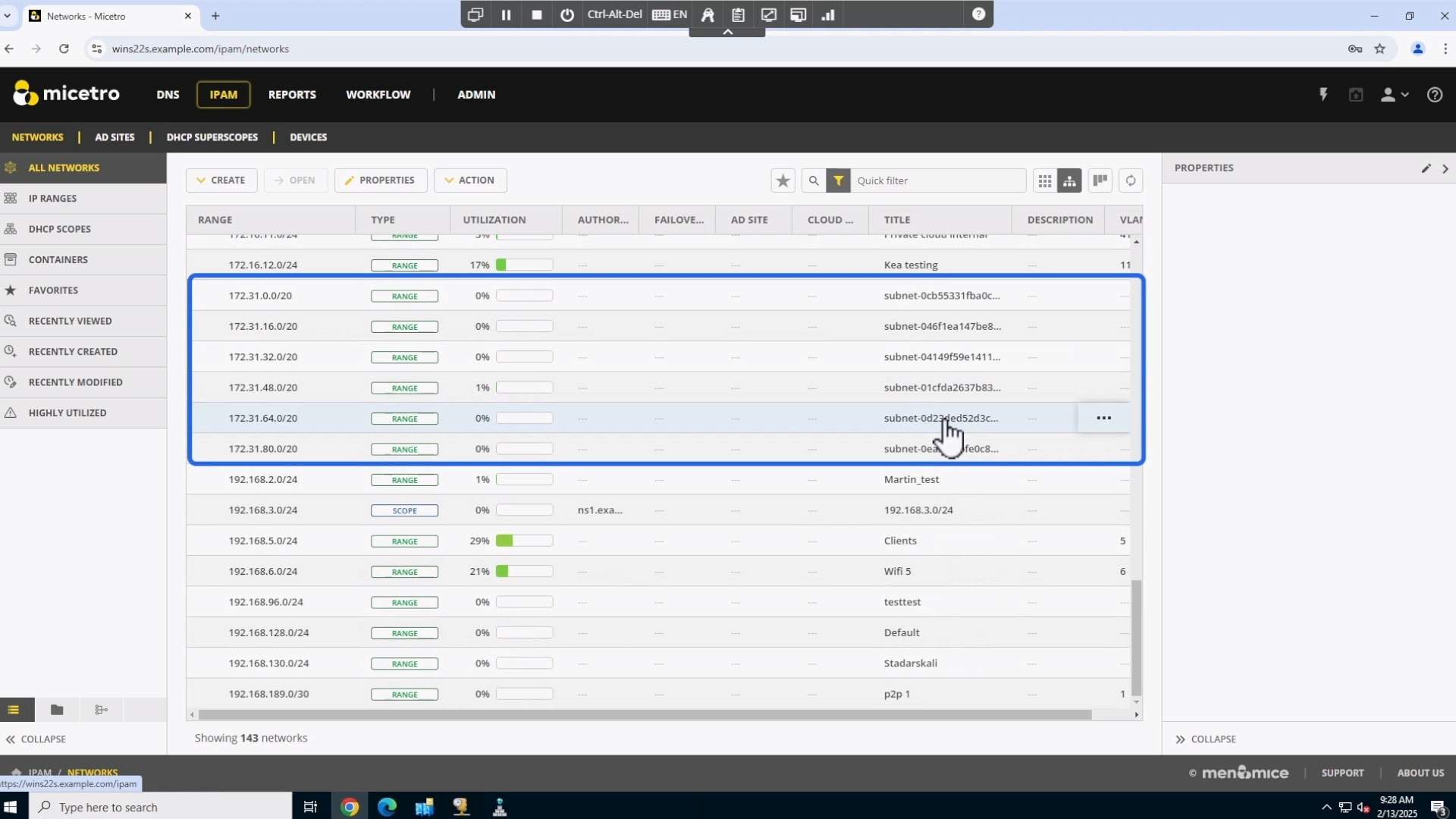
Task: Edit properties using the pencil icon
Action: [x=1426, y=168]
